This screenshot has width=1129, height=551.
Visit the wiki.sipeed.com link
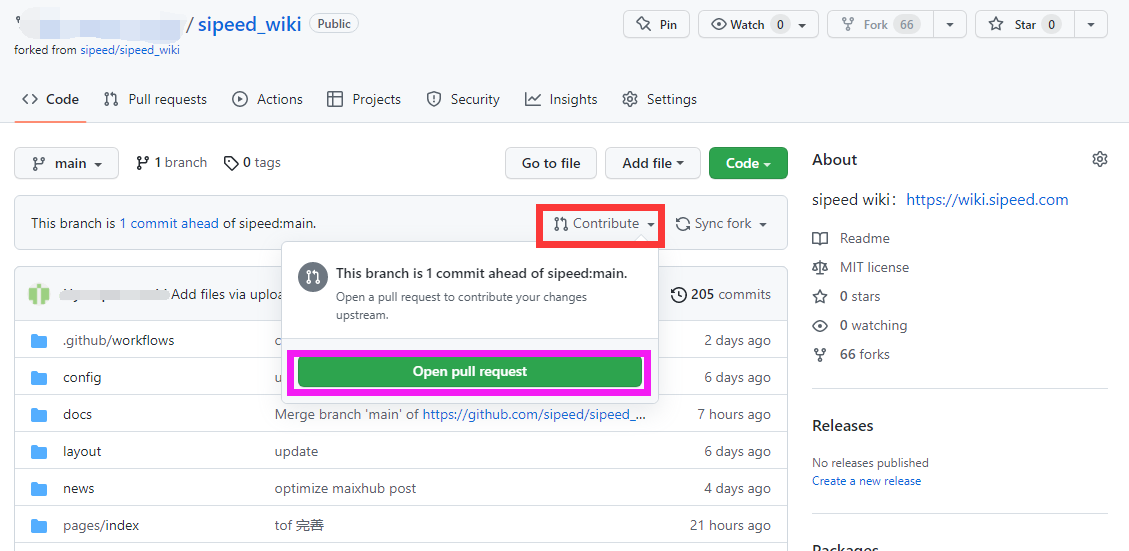(987, 200)
